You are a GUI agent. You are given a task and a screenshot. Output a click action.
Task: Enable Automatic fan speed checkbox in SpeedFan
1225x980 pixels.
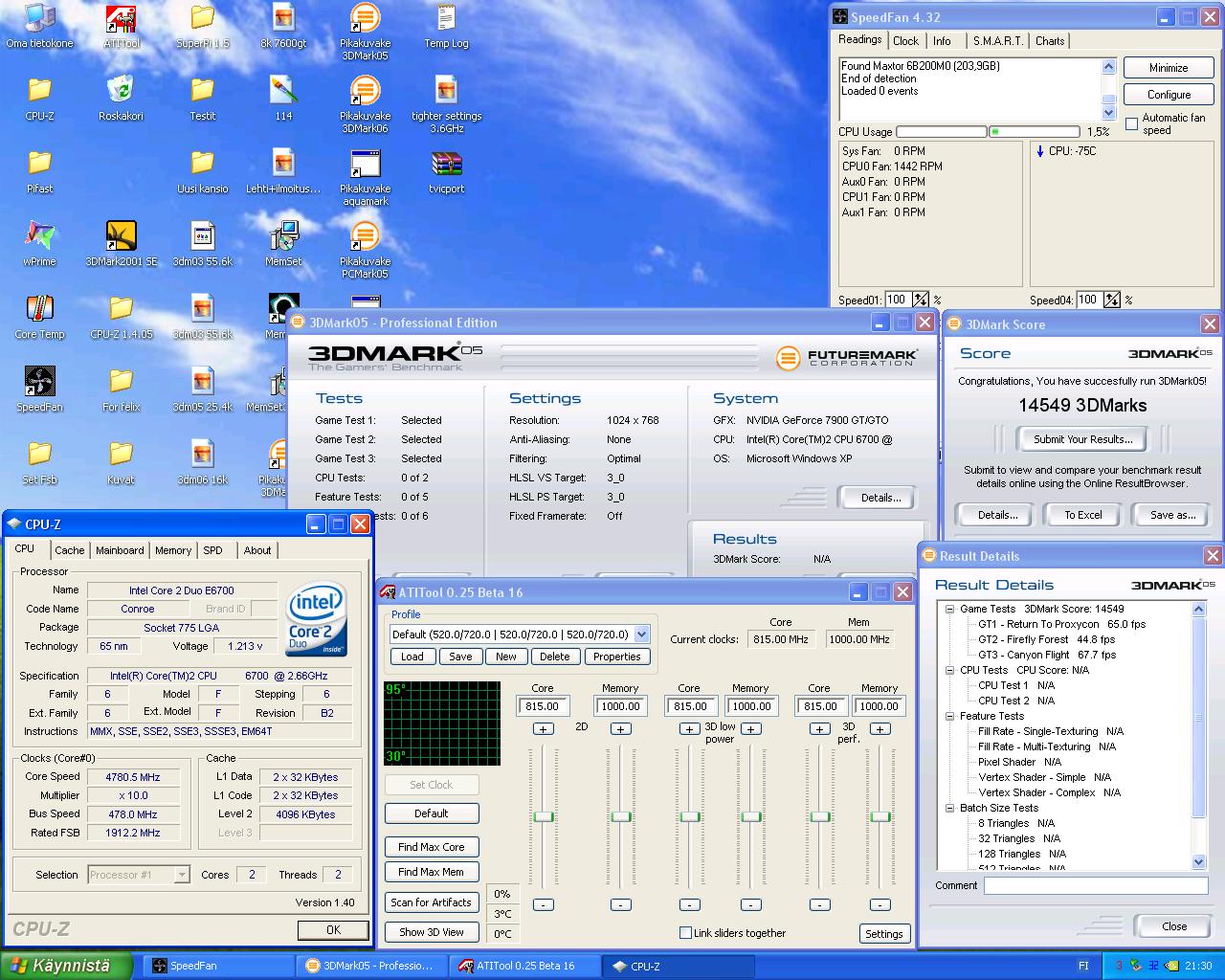click(x=1131, y=124)
